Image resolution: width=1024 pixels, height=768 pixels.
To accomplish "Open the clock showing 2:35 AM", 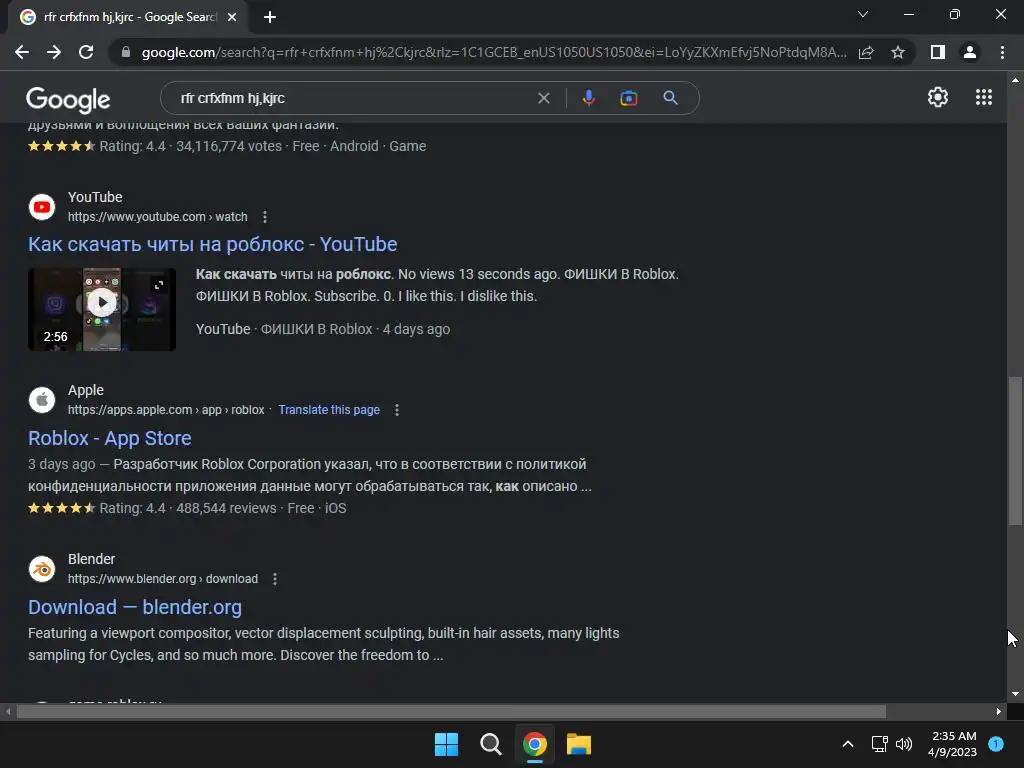I will 953,744.
